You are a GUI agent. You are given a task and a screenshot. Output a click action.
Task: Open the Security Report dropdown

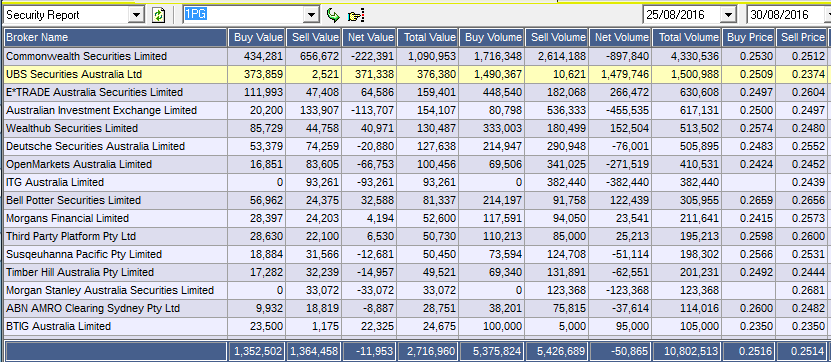(137, 15)
